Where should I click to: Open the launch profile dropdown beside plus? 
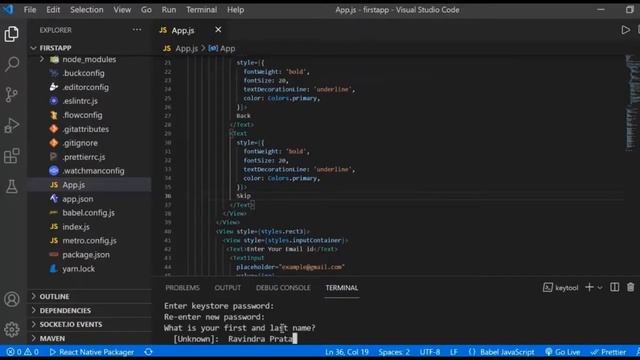click(x=600, y=288)
